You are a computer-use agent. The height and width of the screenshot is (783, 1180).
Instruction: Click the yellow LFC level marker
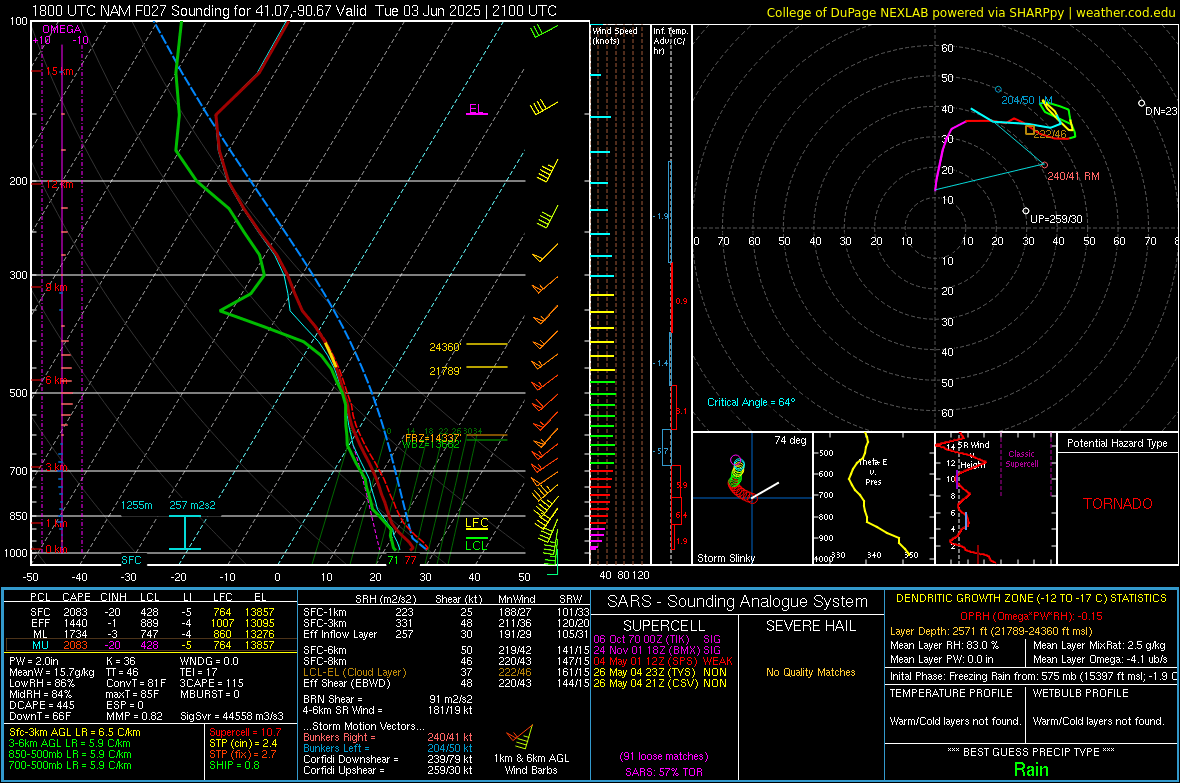(x=476, y=523)
